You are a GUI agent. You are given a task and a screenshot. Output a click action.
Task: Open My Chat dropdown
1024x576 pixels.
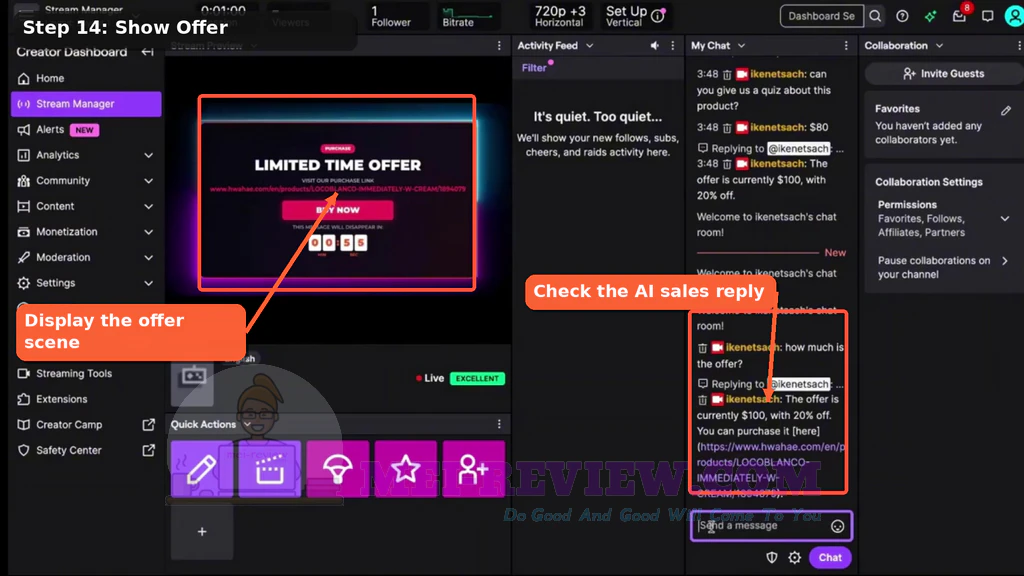click(x=741, y=46)
